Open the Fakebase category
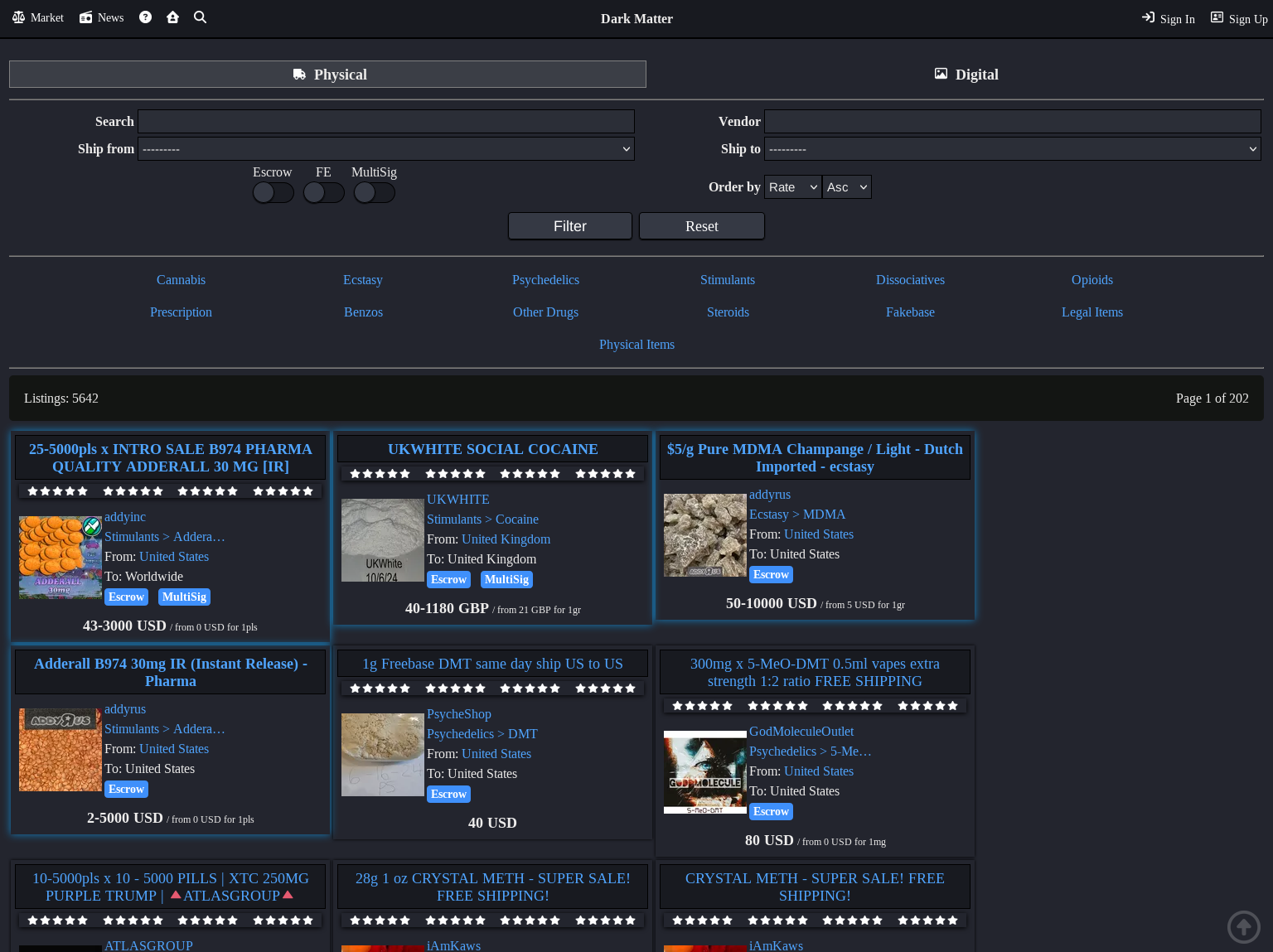 pyautogui.click(x=910, y=312)
